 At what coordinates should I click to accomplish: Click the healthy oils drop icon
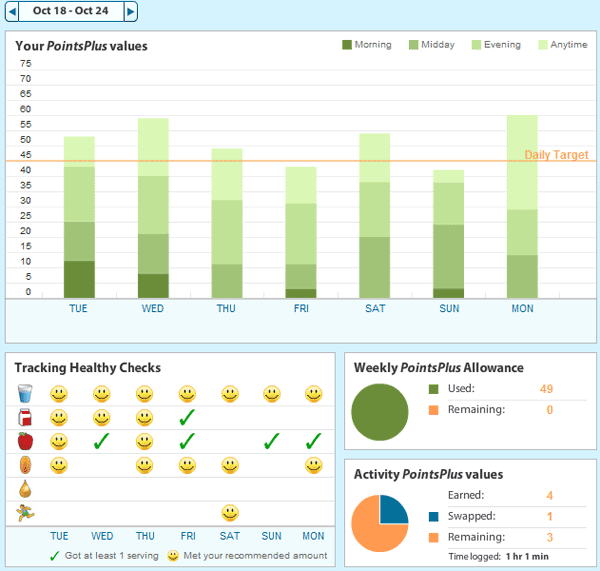point(25,489)
